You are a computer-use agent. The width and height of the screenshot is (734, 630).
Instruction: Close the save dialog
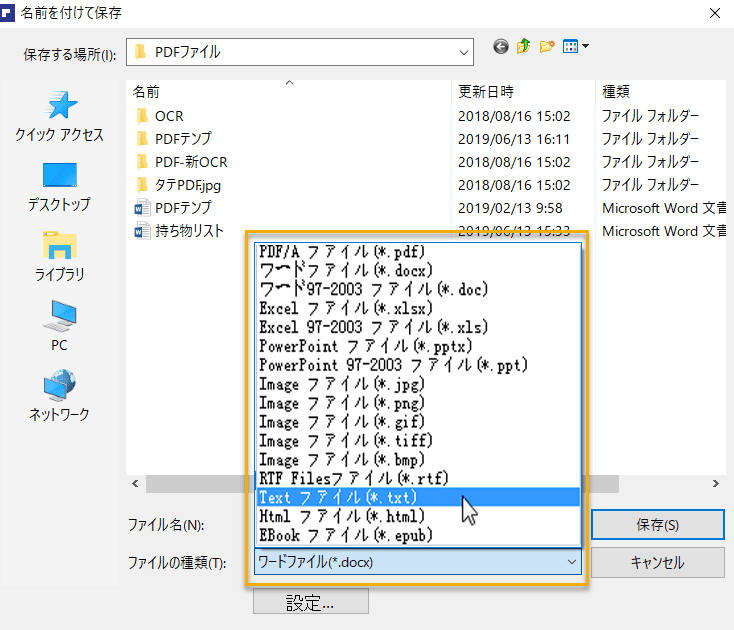pyautogui.click(x=714, y=13)
